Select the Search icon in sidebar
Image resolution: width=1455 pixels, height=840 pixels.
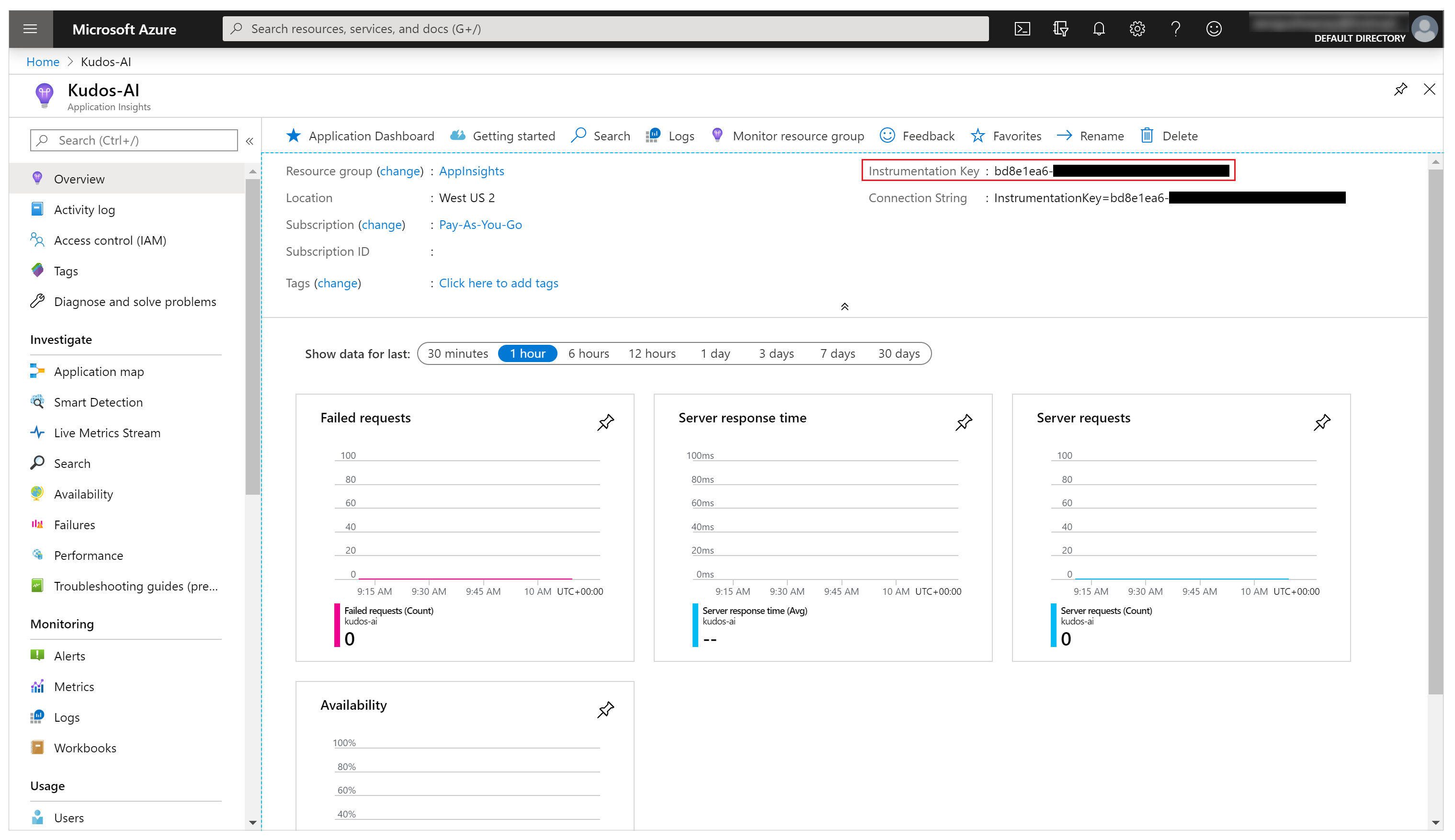(37, 462)
